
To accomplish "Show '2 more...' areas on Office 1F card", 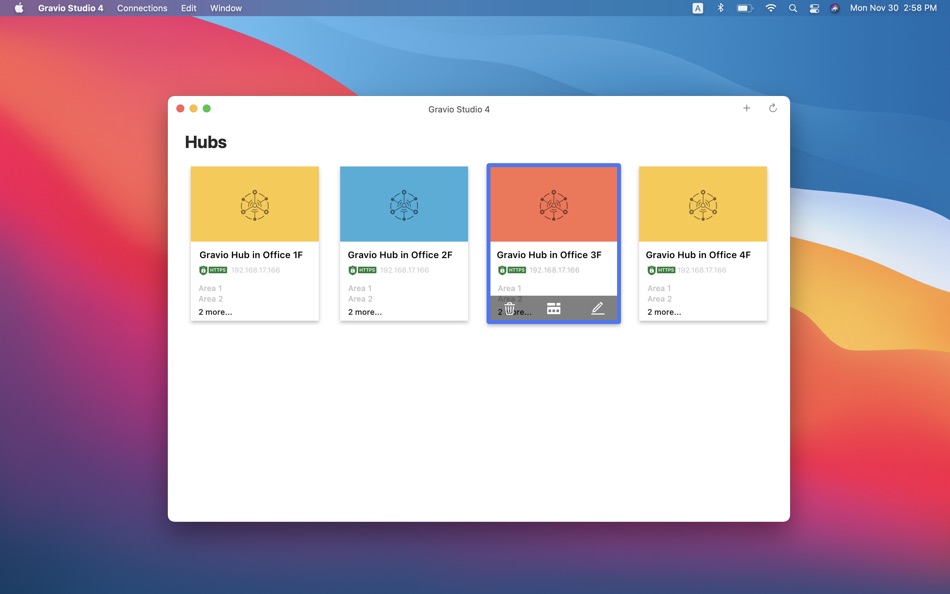I will pos(215,312).
